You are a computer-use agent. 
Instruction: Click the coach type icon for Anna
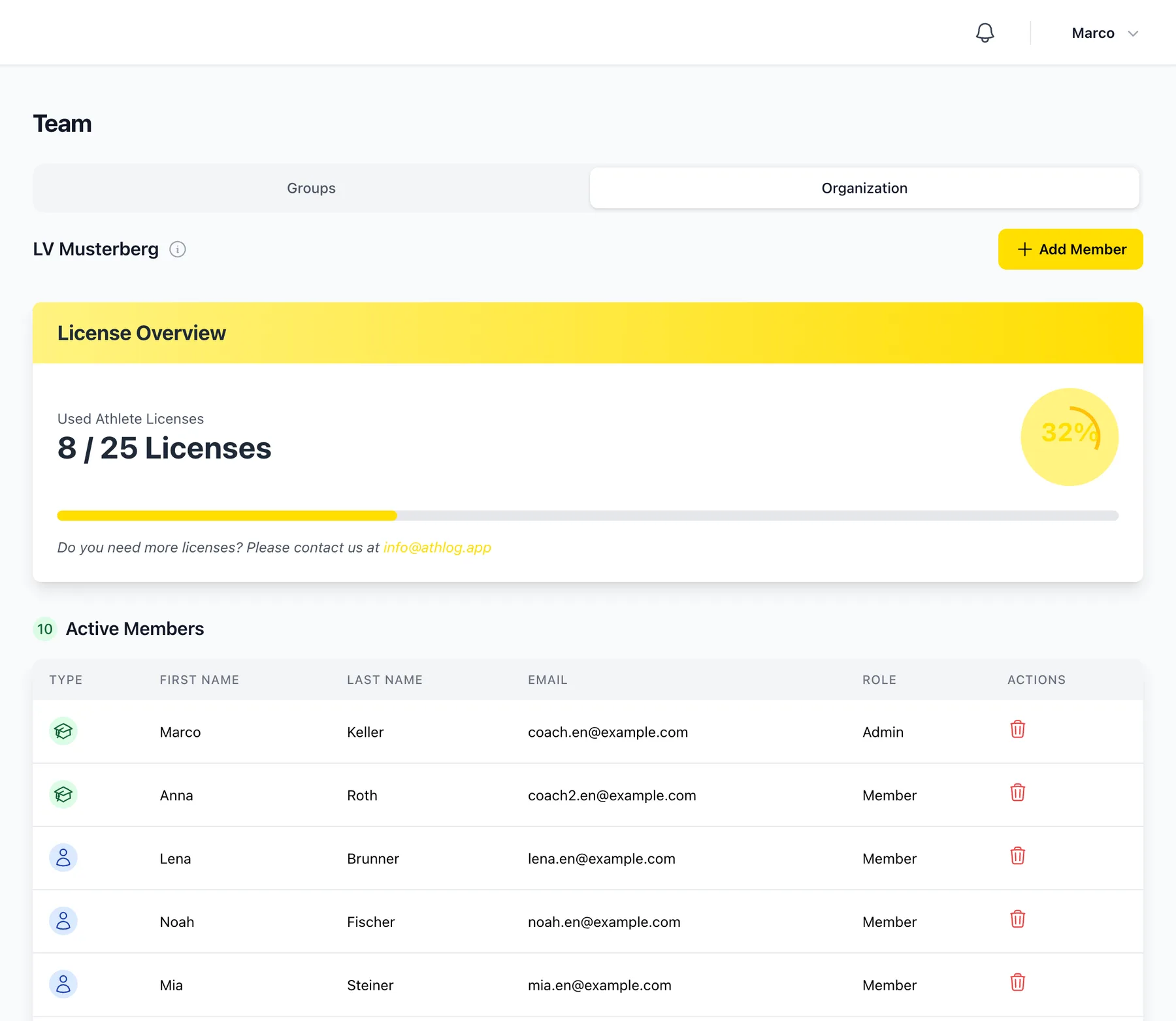(63, 794)
